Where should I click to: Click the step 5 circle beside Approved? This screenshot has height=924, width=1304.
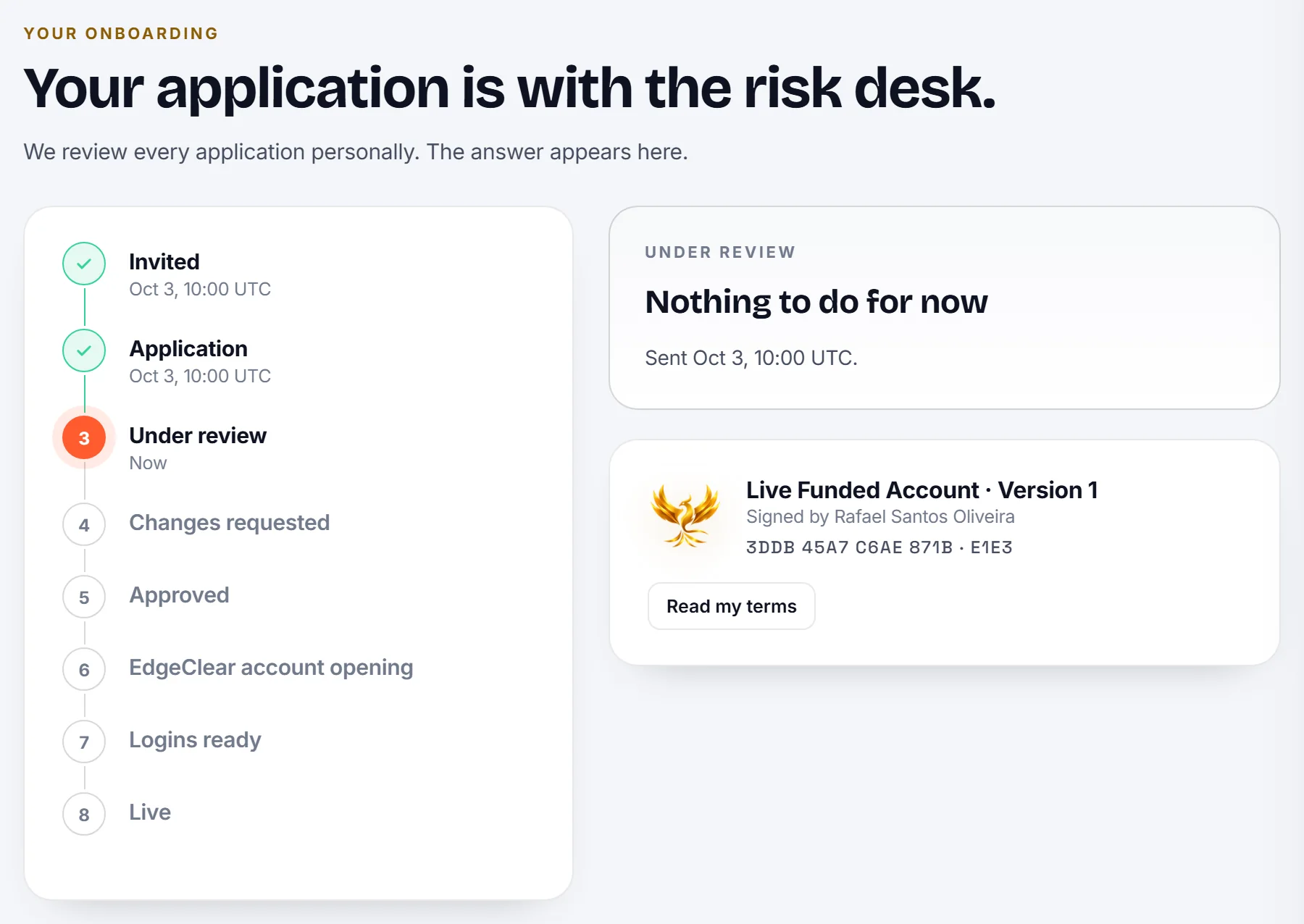tap(84, 597)
